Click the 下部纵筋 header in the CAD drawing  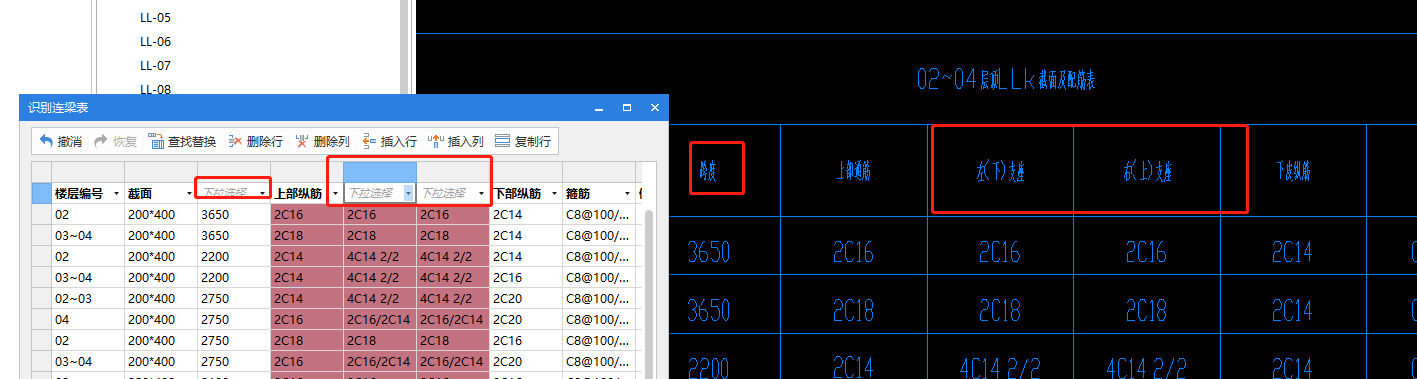coord(1294,172)
